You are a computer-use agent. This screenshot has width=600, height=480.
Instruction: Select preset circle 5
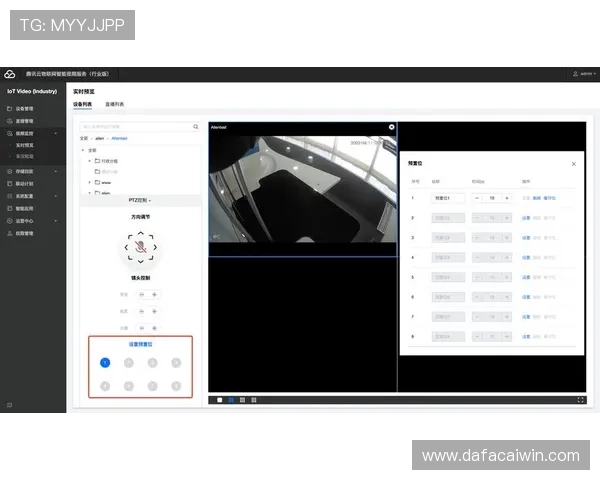point(105,386)
